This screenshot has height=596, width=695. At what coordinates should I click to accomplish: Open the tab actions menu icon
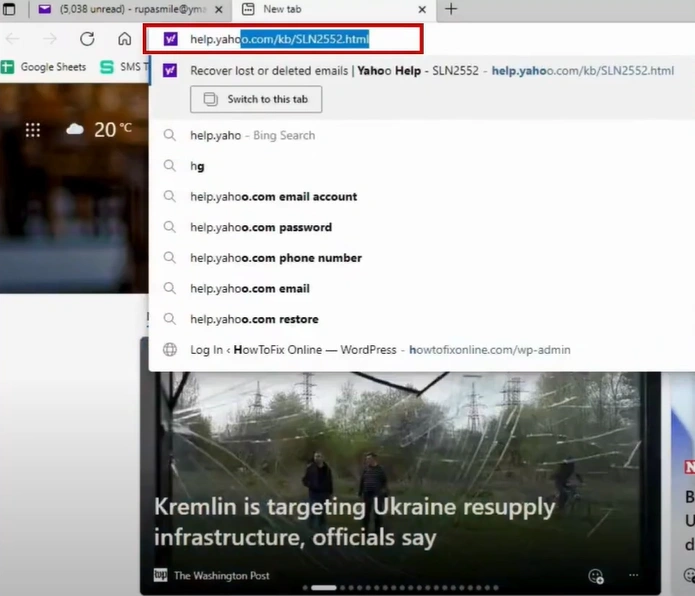coord(9,9)
